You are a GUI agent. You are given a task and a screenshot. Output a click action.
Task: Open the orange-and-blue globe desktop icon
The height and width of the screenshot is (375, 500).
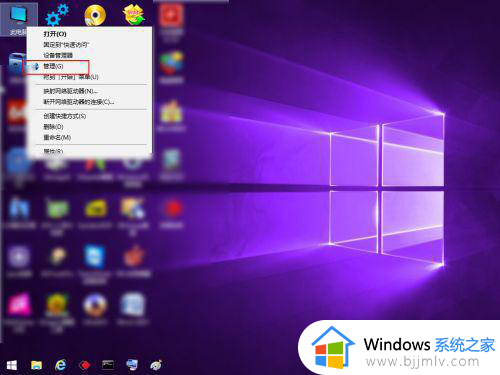95,305
